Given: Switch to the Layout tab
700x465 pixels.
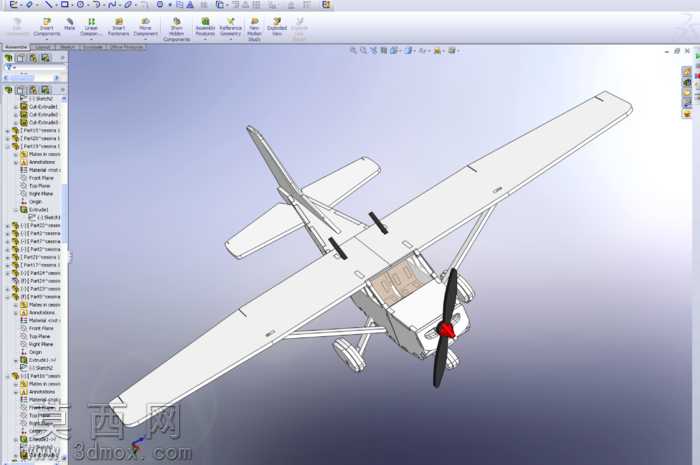Looking at the screenshot, I should (43, 47).
